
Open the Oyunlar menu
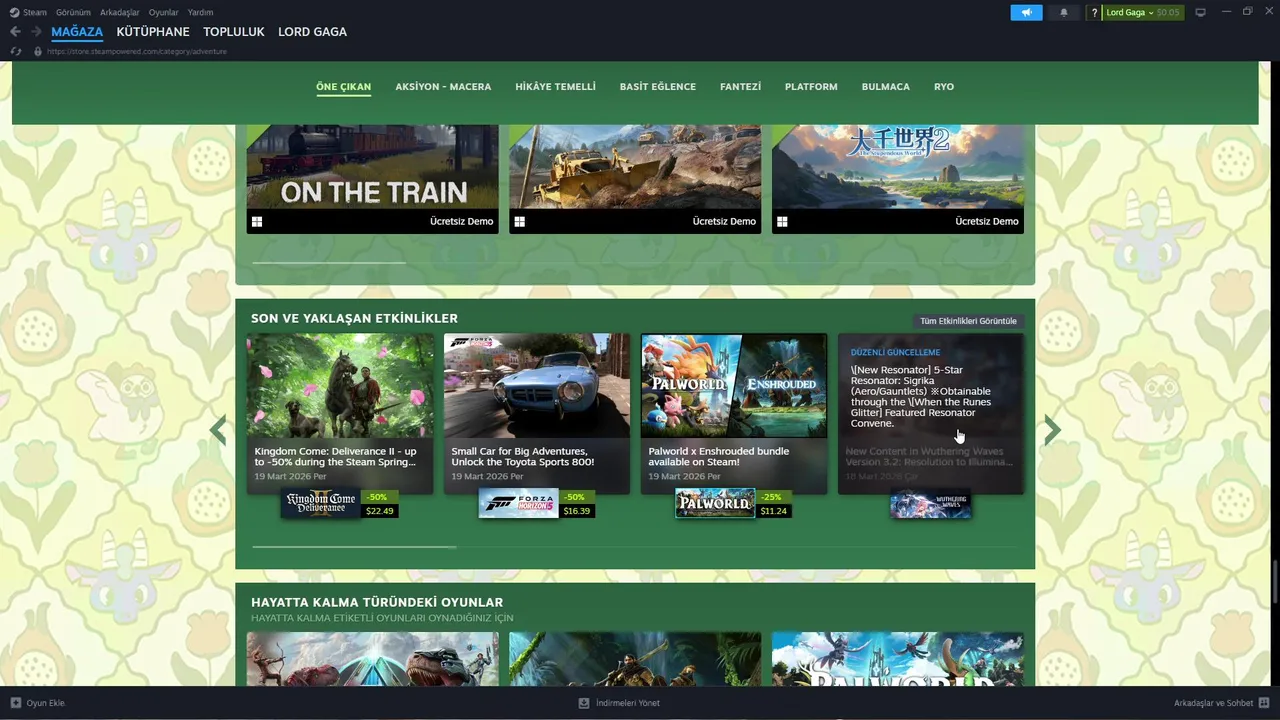164,12
